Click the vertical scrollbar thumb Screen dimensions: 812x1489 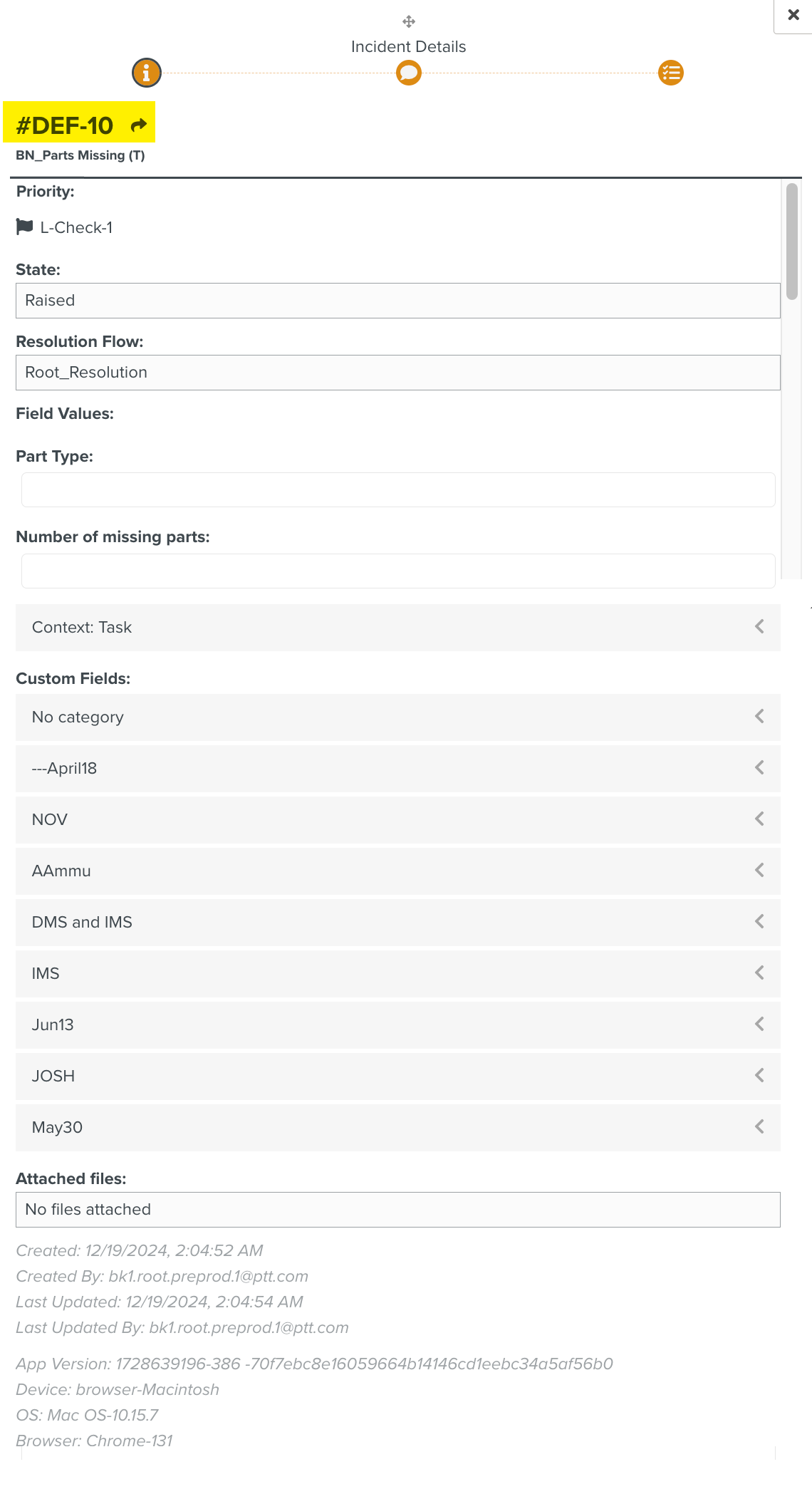coord(792,241)
